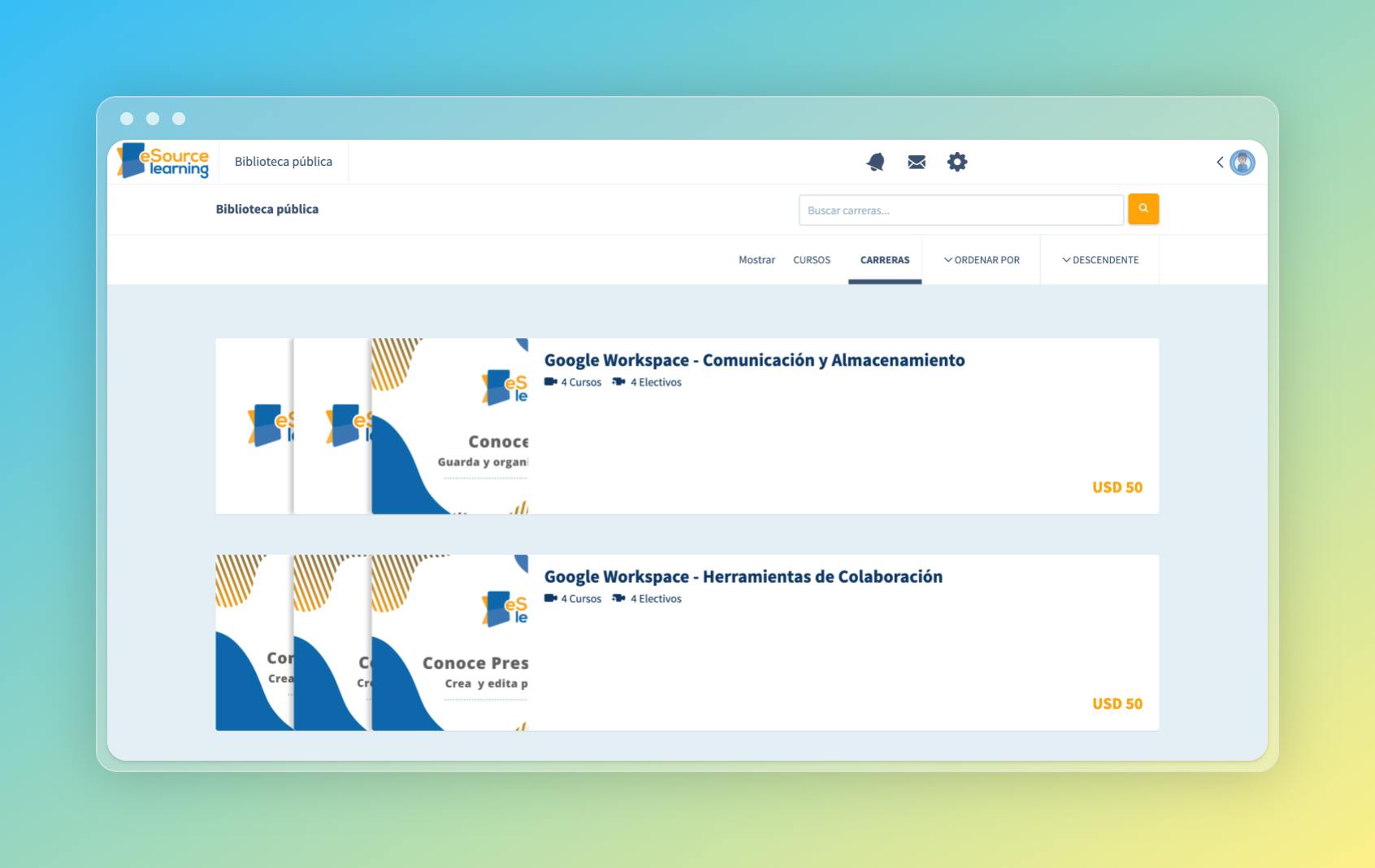Click the eSource Learning logo
Screen dimensions: 1375x868
click(163, 161)
